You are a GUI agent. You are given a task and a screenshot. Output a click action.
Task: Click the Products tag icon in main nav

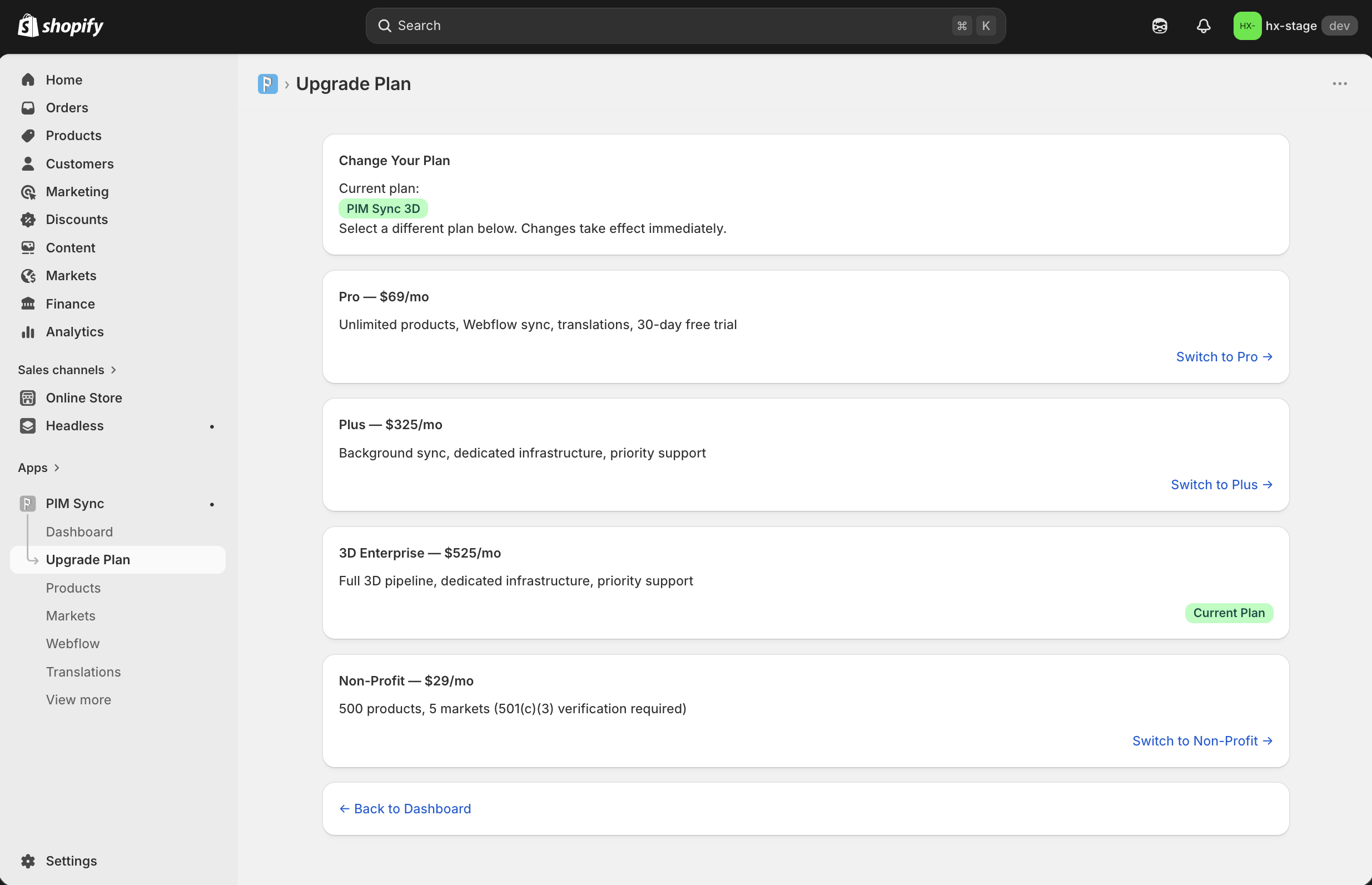click(28, 136)
